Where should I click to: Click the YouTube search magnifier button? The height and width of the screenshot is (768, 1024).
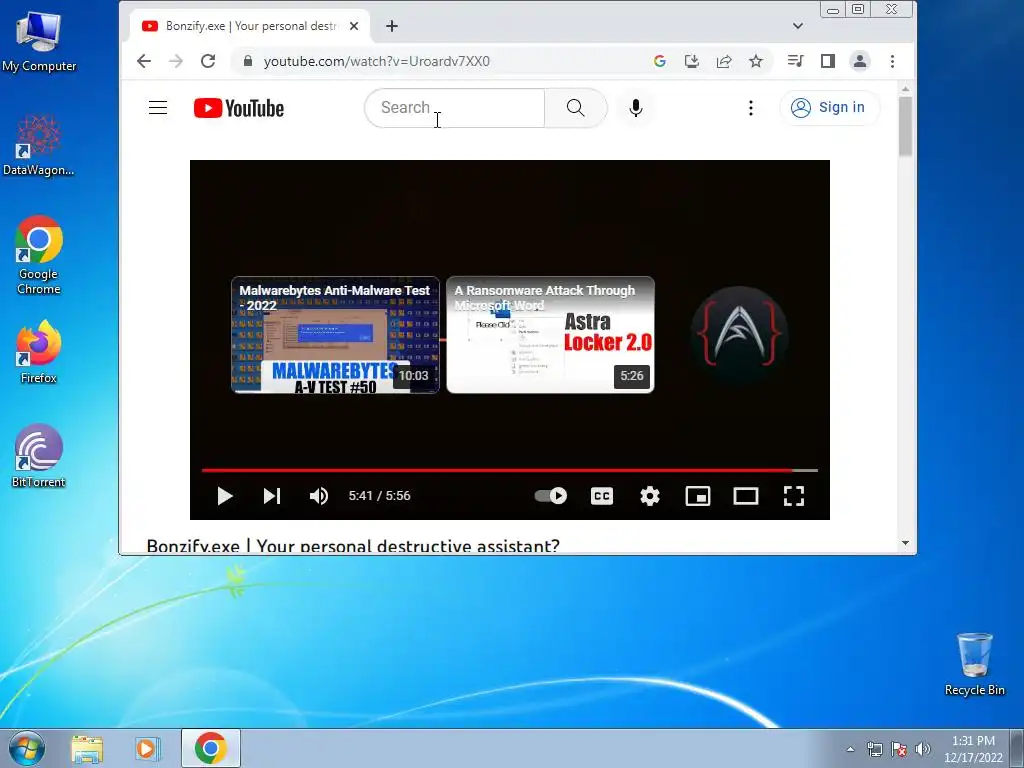575,108
